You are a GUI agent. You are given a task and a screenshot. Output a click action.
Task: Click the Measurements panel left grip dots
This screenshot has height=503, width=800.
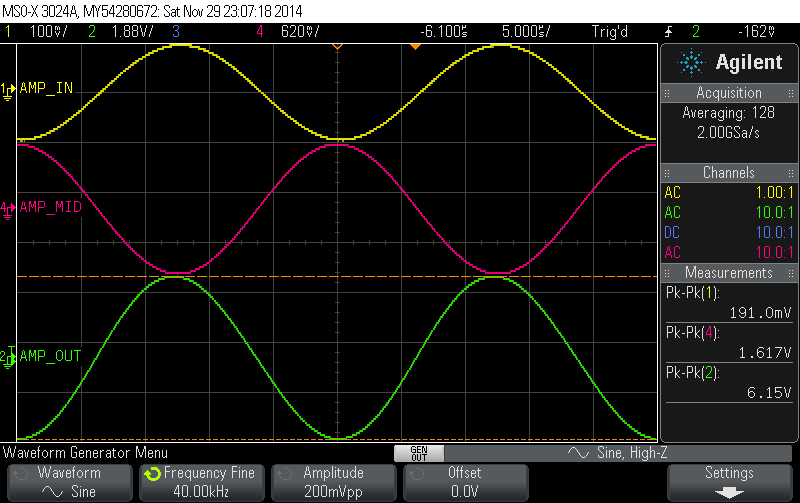(666, 273)
